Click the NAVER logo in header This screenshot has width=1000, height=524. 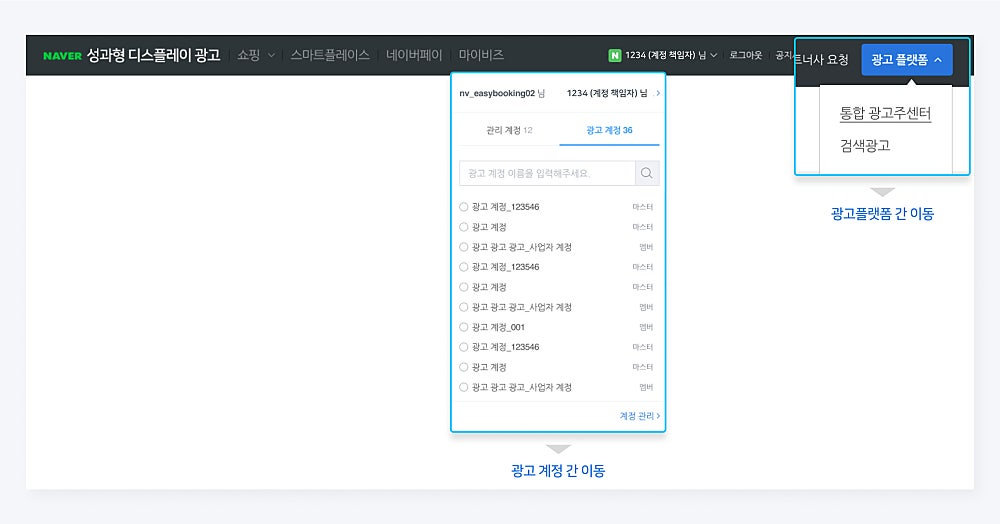coord(62,56)
